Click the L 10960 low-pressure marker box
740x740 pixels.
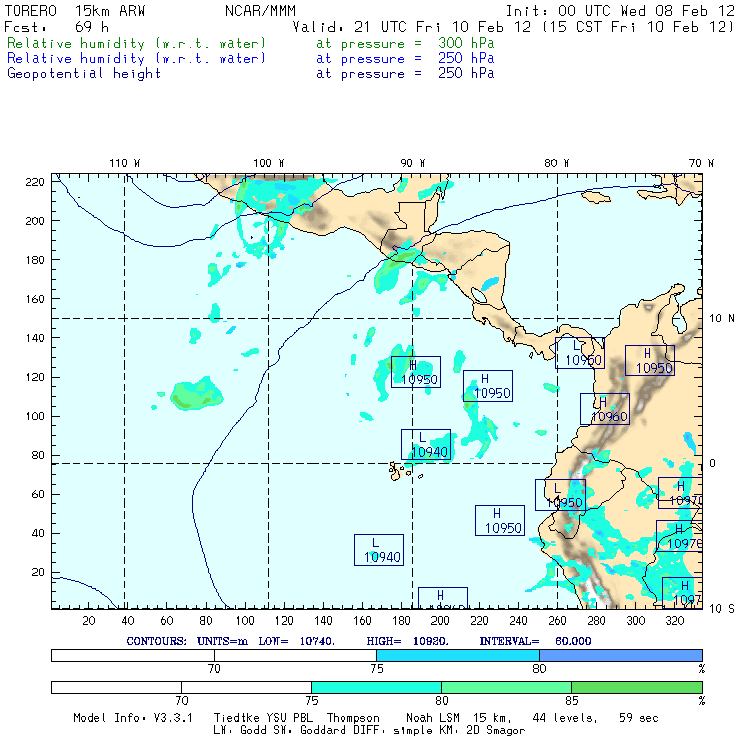(580, 354)
